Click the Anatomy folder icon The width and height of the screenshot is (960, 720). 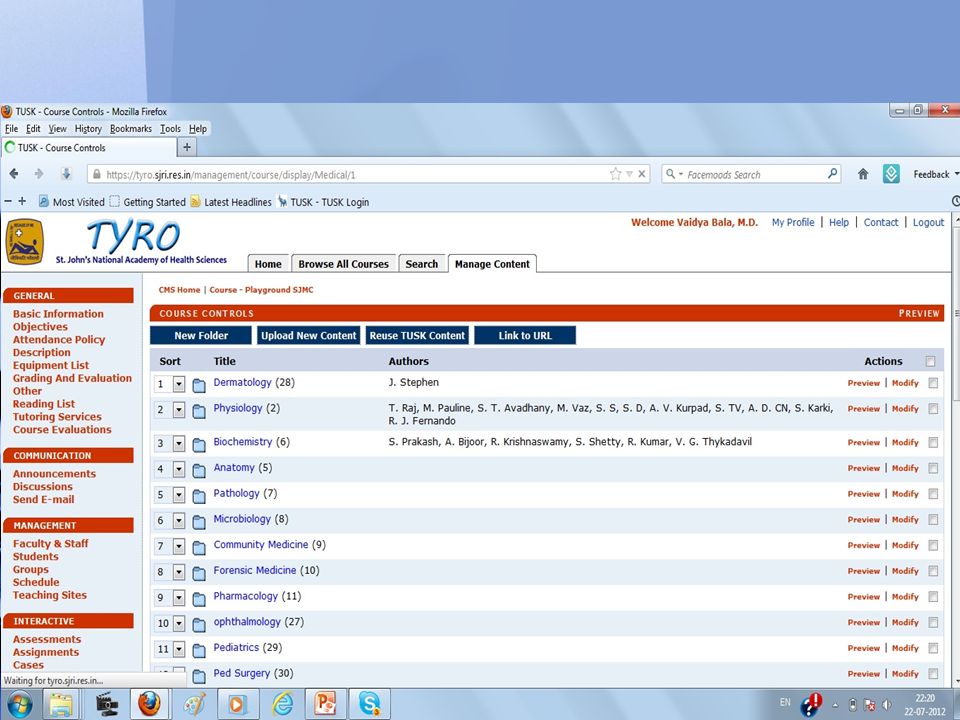(199, 471)
